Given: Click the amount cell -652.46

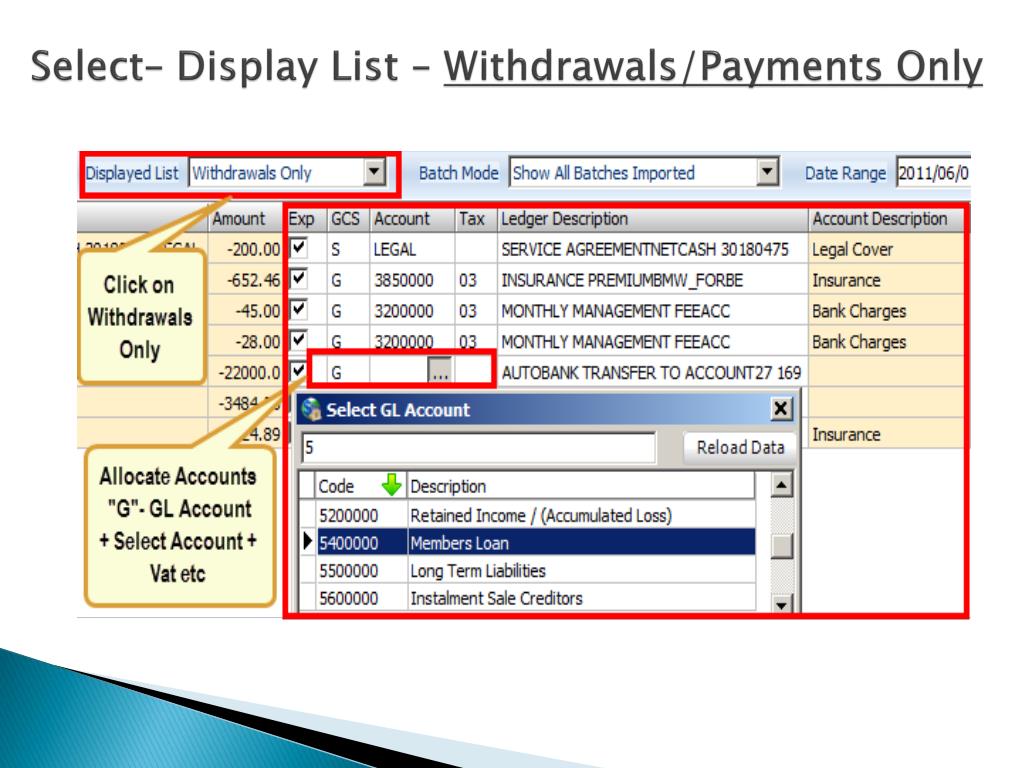Looking at the screenshot, I should pos(245,280).
